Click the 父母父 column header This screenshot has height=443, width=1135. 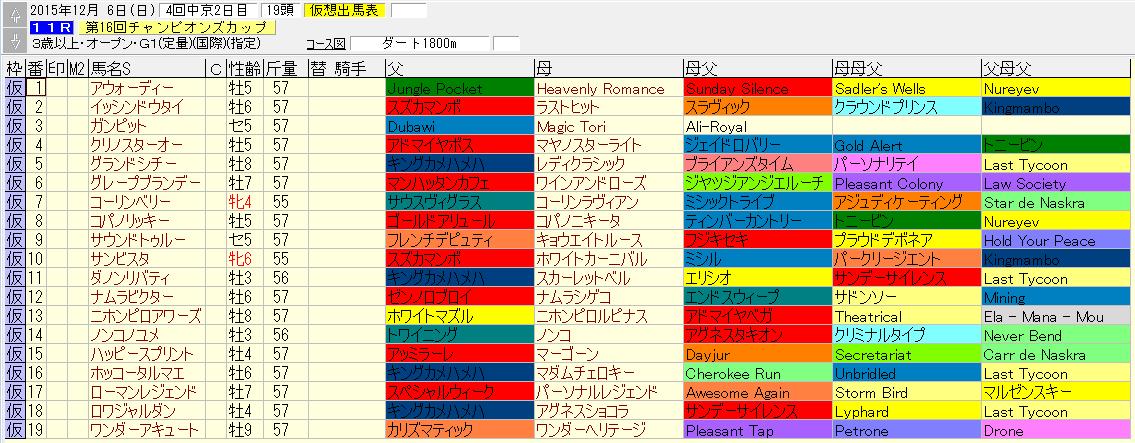click(x=1055, y=69)
